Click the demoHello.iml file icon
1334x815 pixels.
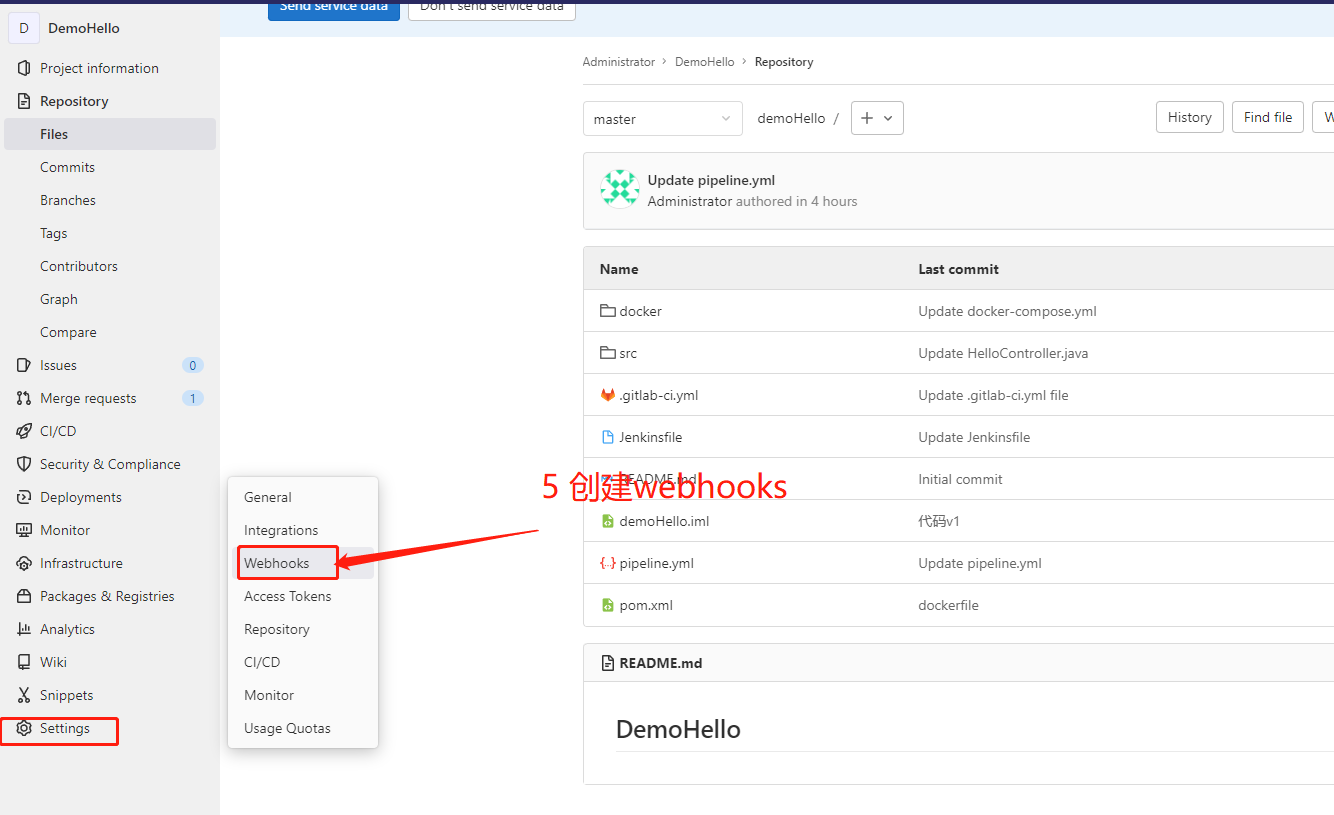[x=607, y=521]
